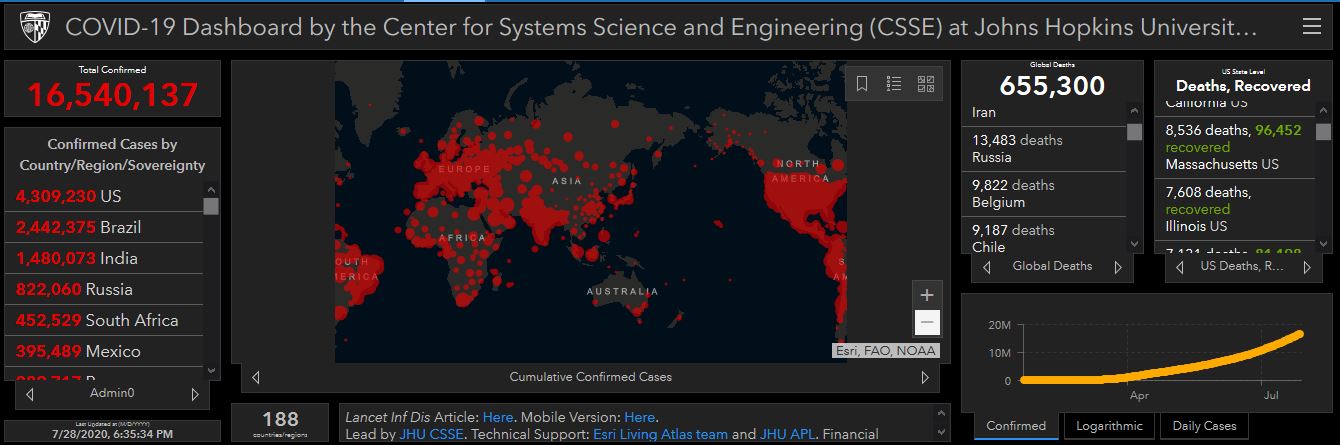Select Russia entry with 13,483 deaths
This screenshot has height=445, width=1340.
click(1045, 149)
